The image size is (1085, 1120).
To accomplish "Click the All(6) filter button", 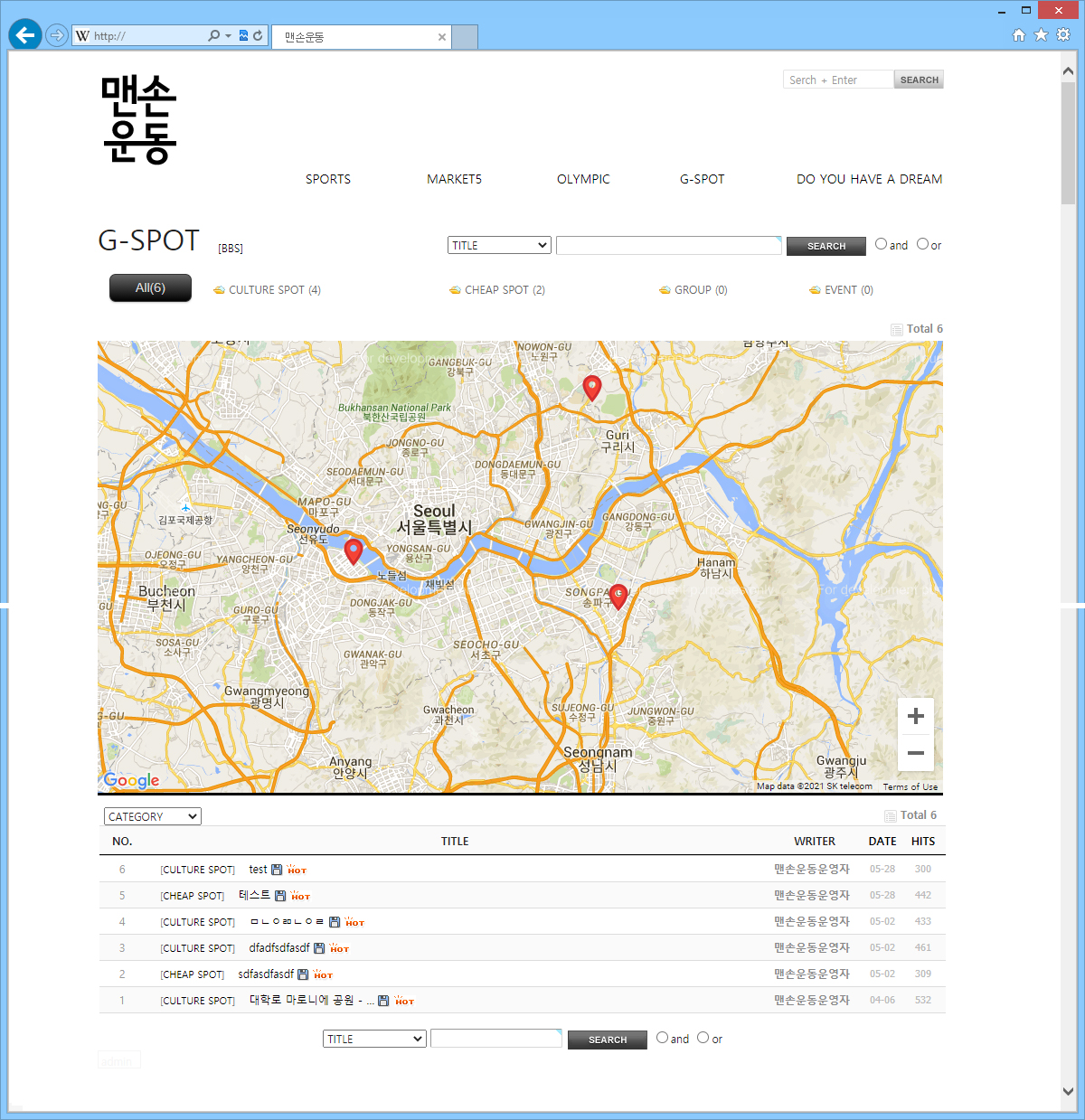I will (150, 287).
